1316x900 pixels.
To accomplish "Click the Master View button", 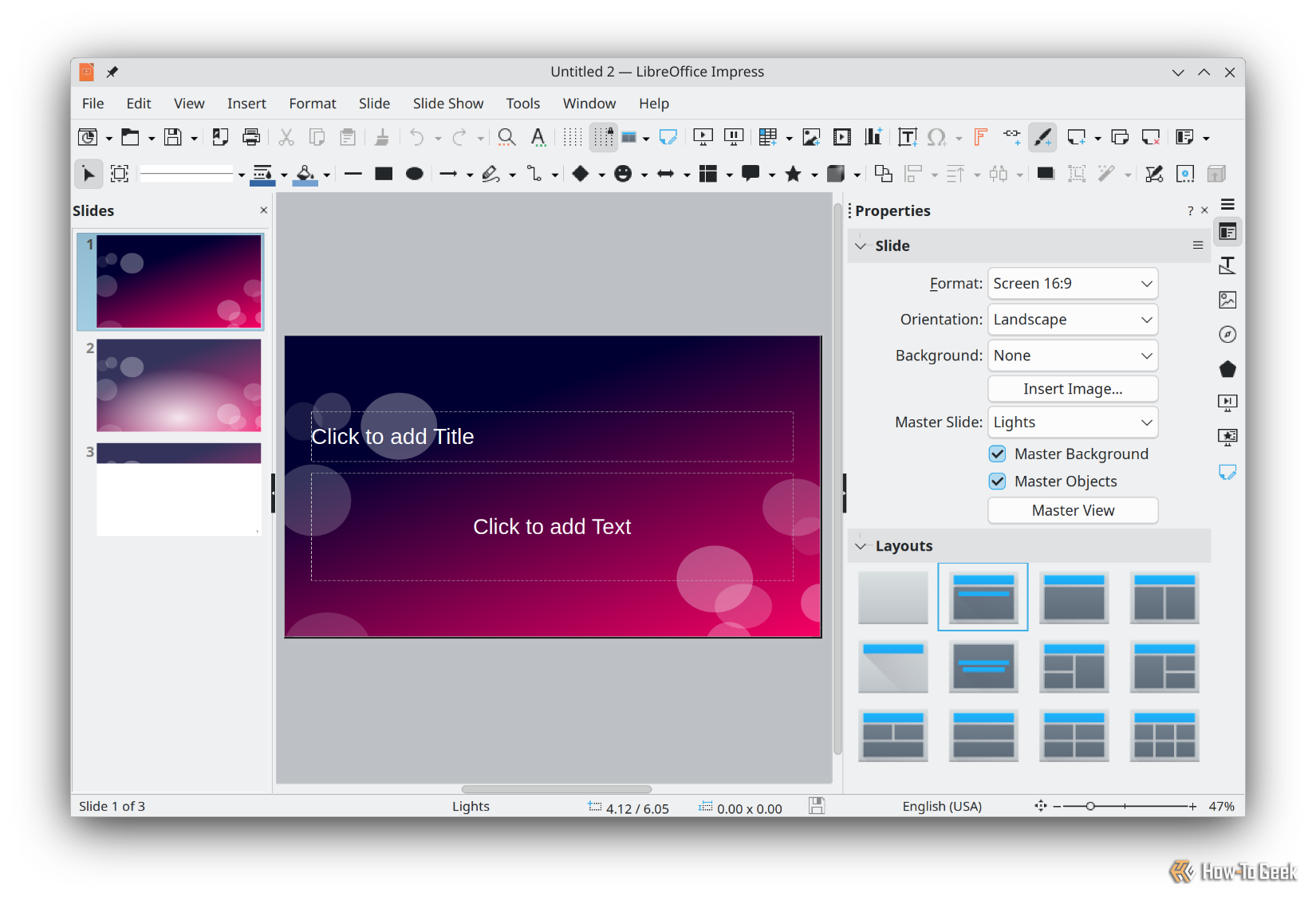I will pyautogui.click(x=1072, y=510).
